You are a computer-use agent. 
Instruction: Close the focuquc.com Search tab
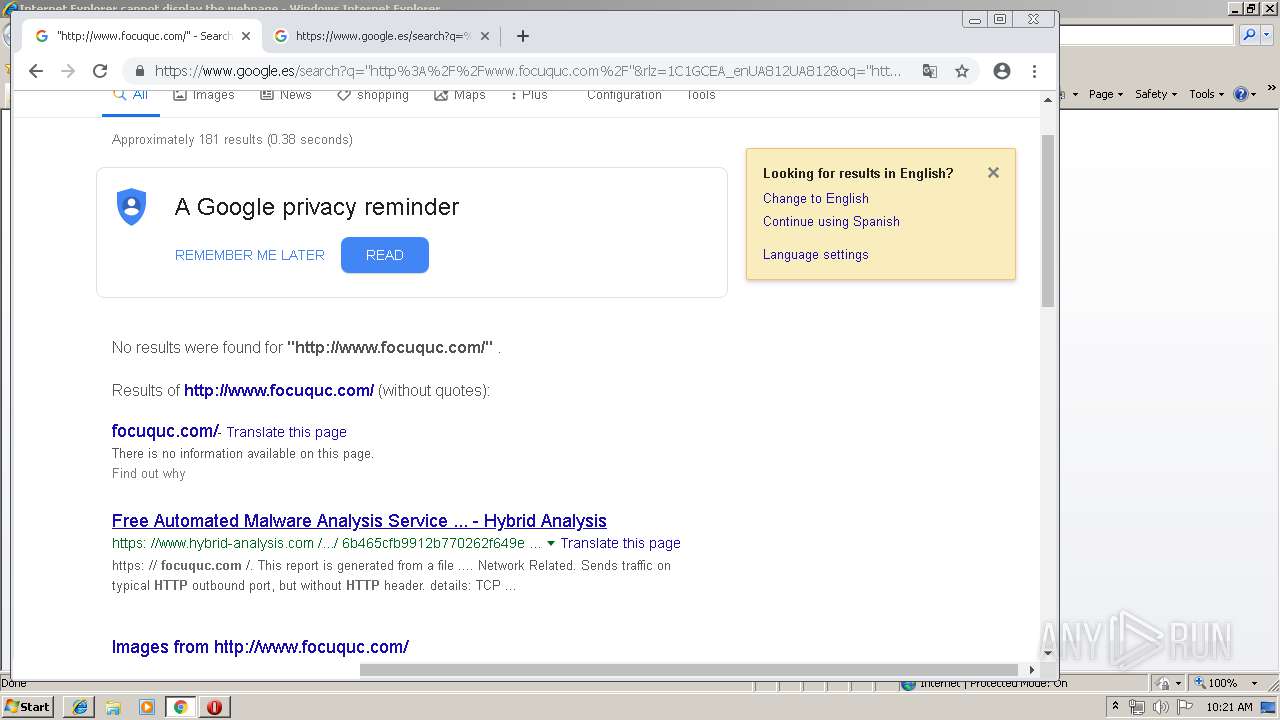[246, 36]
